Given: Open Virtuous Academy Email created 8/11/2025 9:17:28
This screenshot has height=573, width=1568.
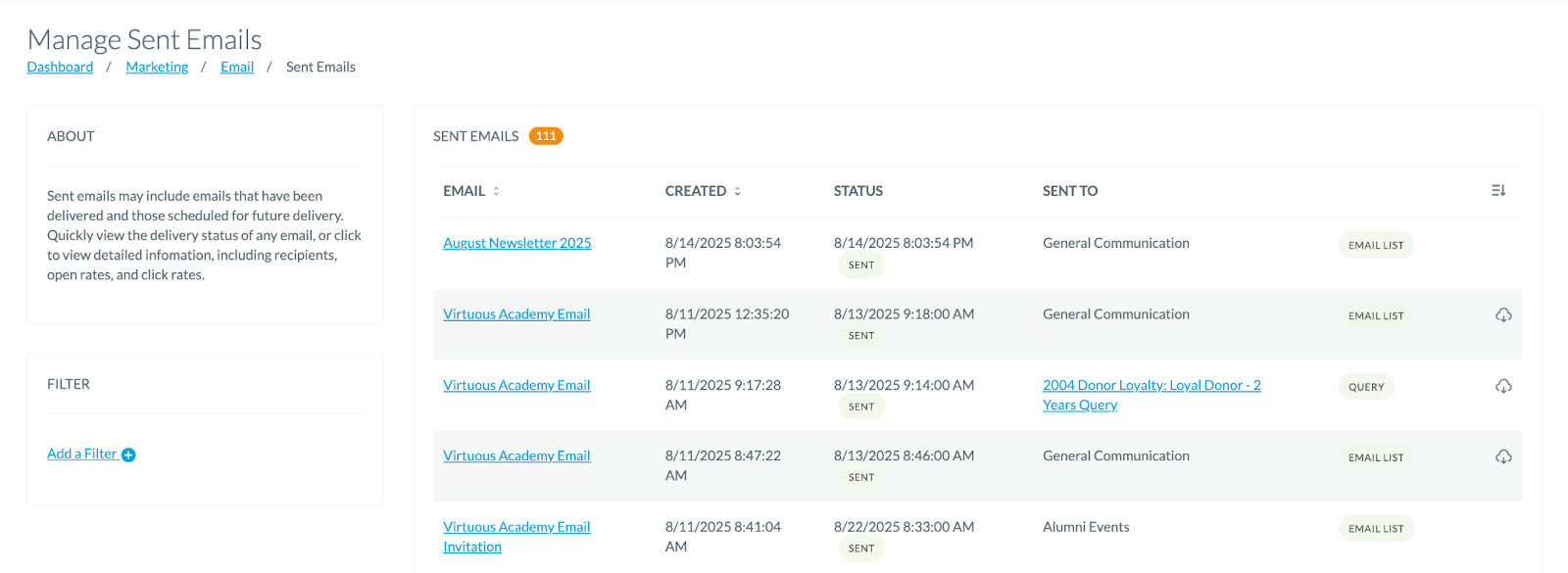Looking at the screenshot, I should point(516,385).
